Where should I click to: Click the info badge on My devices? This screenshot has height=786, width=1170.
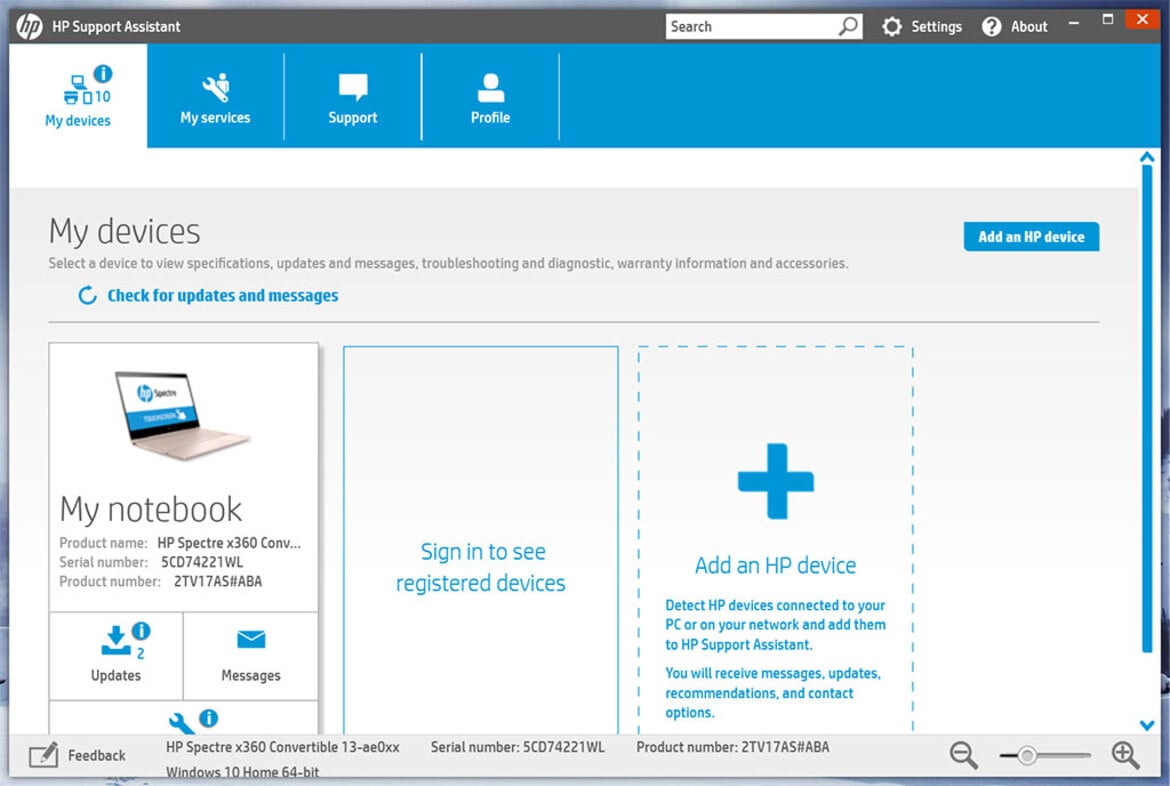point(103,73)
